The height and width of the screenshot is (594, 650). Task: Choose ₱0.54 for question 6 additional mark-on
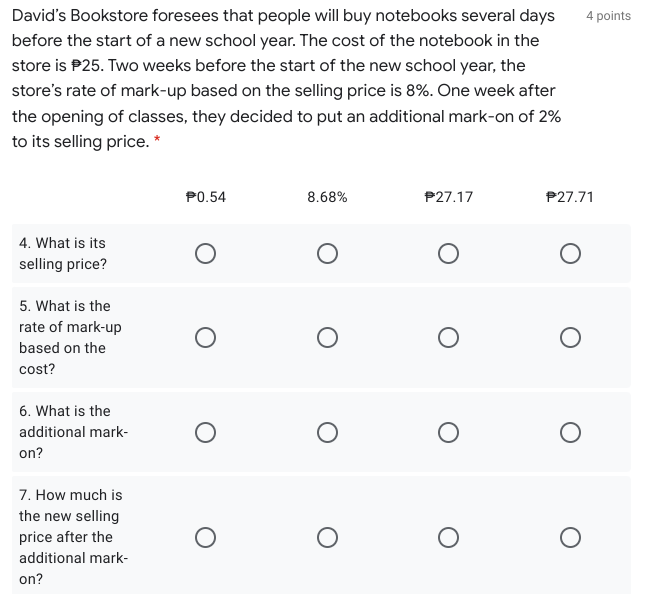[x=205, y=432]
